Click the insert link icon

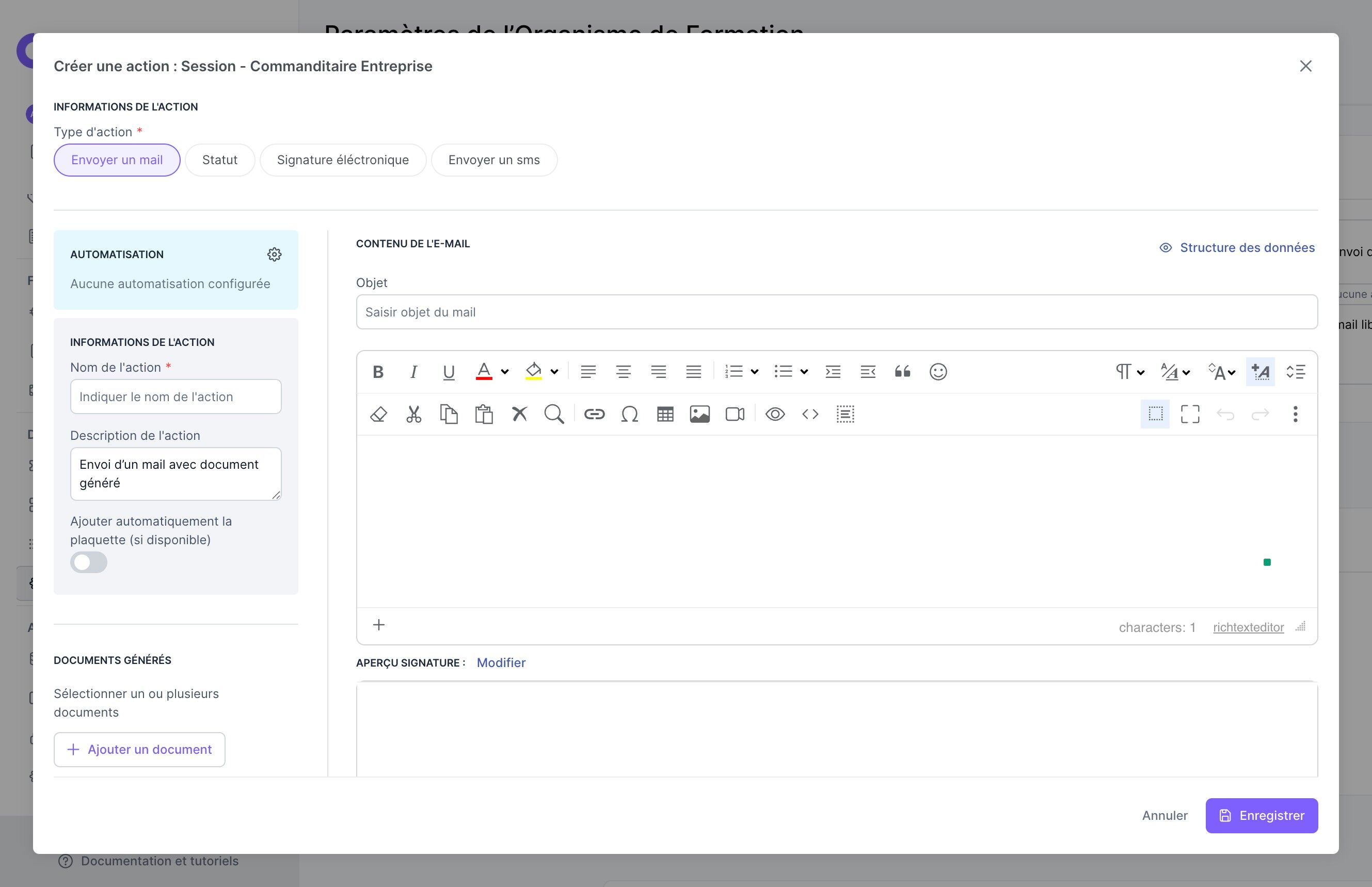pos(594,414)
